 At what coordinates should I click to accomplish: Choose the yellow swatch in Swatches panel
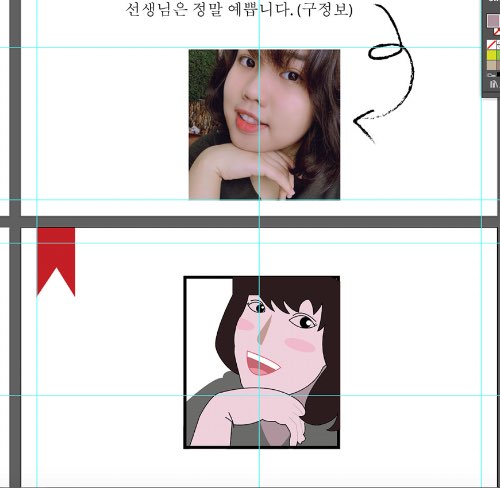click(492, 55)
